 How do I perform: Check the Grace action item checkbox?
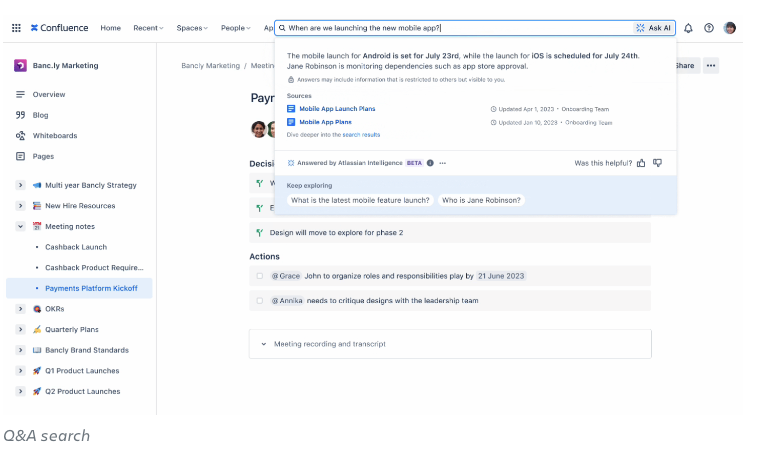coord(259,276)
